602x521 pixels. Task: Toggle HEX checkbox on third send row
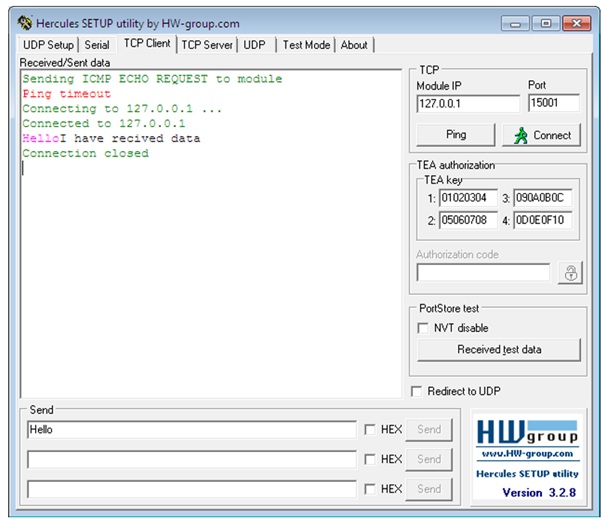(370, 489)
